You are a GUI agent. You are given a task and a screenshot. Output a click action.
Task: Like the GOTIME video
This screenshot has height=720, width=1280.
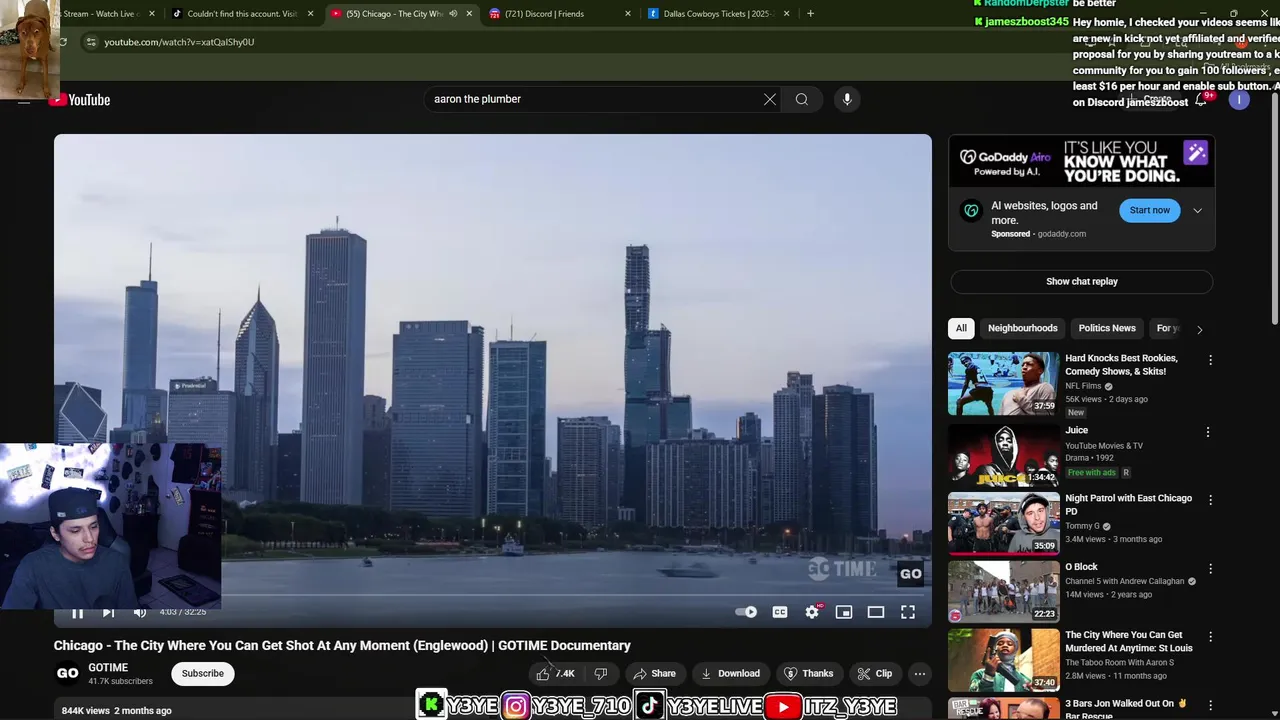(x=556, y=674)
